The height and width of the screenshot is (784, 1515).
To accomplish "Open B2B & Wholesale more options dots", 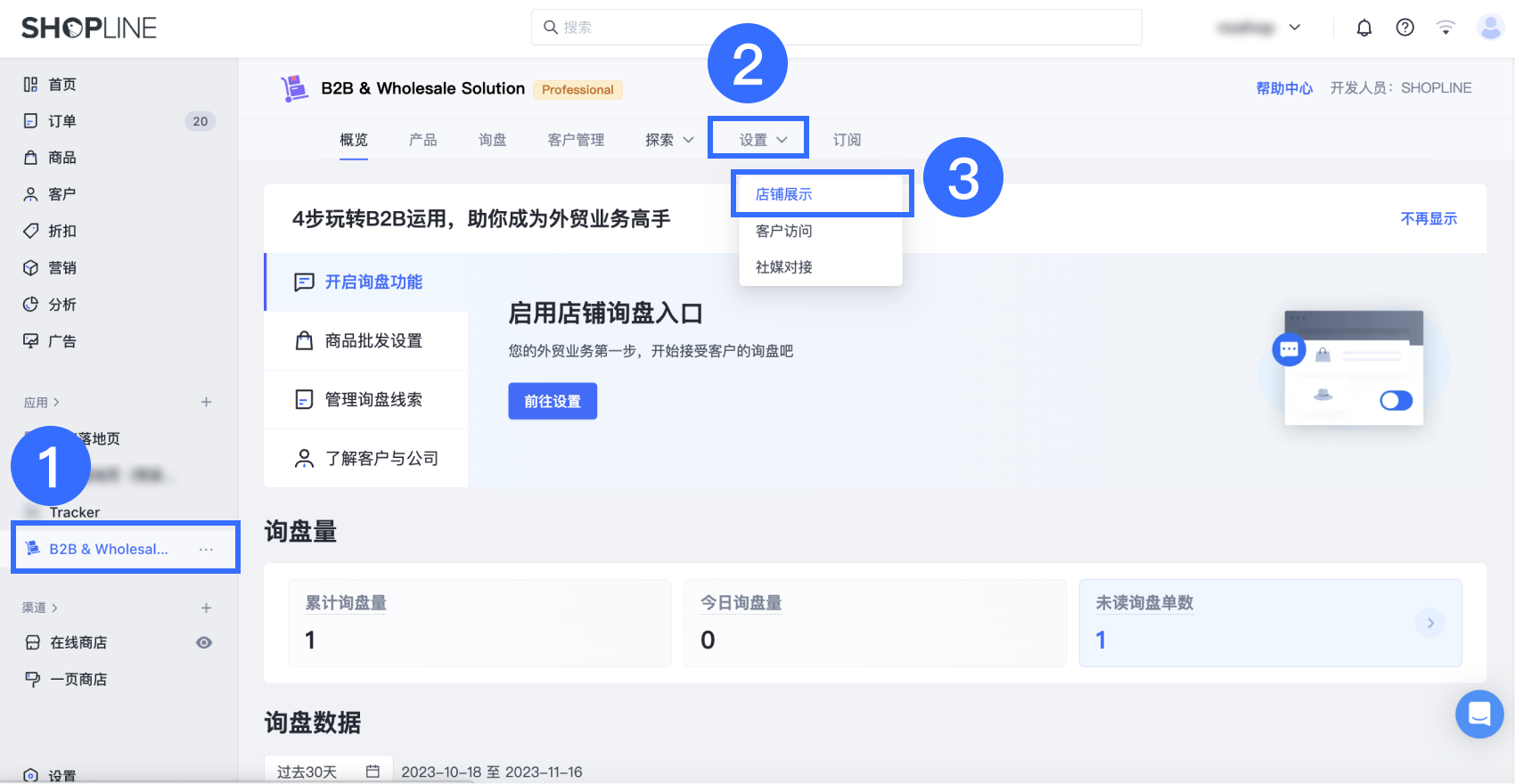I will pyautogui.click(x=206, y=549).
